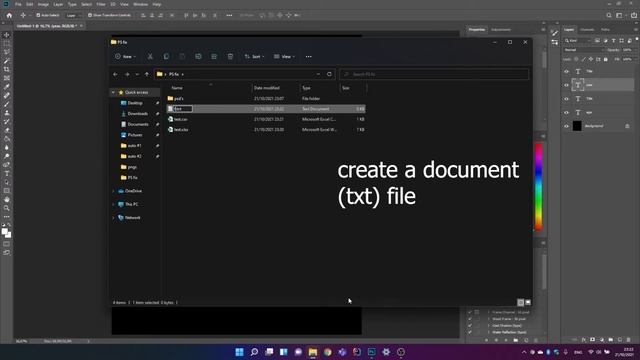Open the View dropdown in File Explorer
This screenshot has height=360, width=640.
point(284,56)
